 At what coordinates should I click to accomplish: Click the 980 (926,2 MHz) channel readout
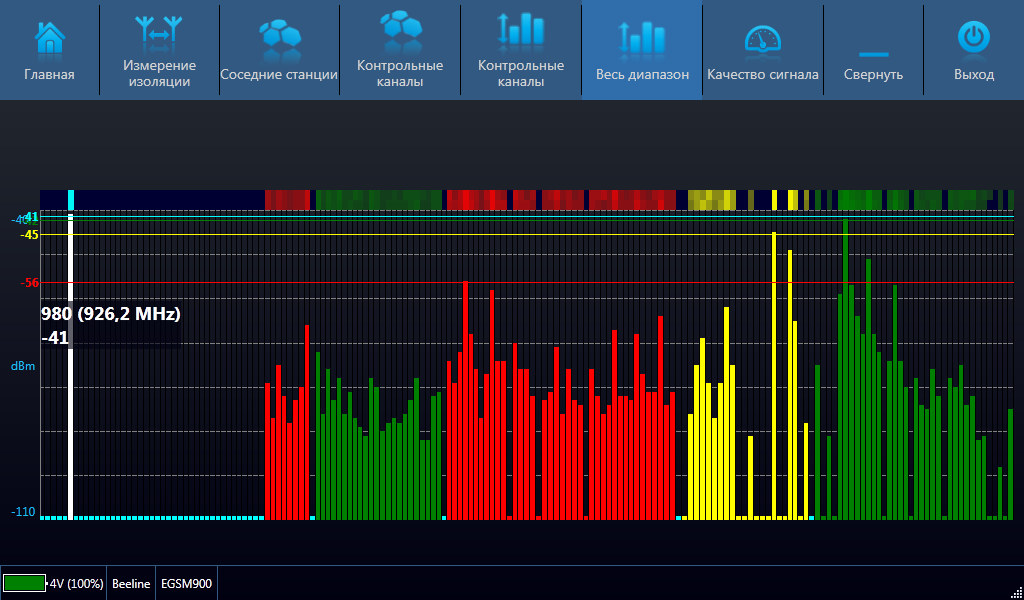[x=111, y=314]
